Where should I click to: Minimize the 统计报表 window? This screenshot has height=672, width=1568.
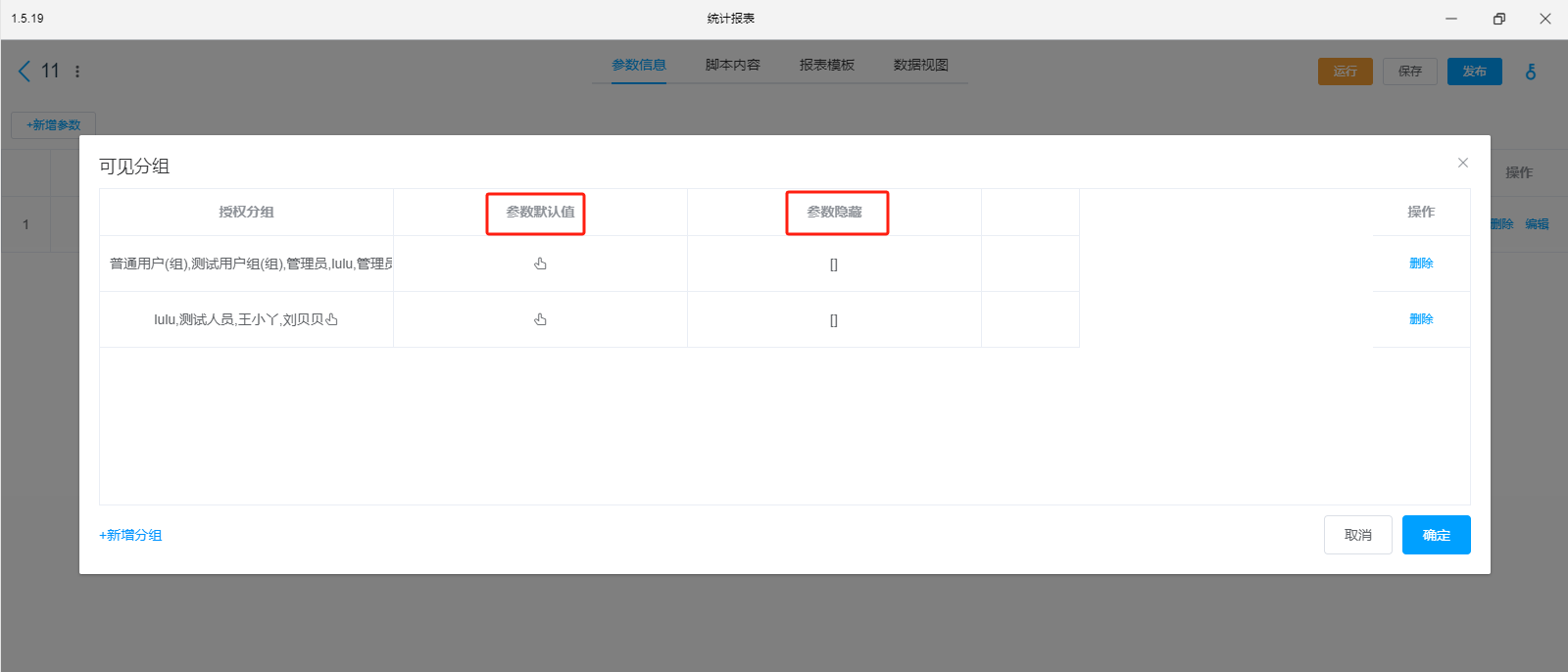[1451, 19]
